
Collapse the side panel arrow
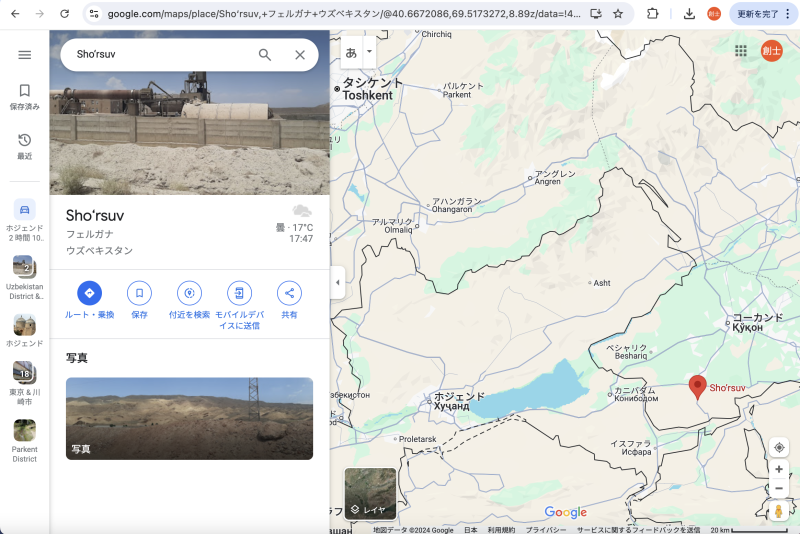click(337, 283)
